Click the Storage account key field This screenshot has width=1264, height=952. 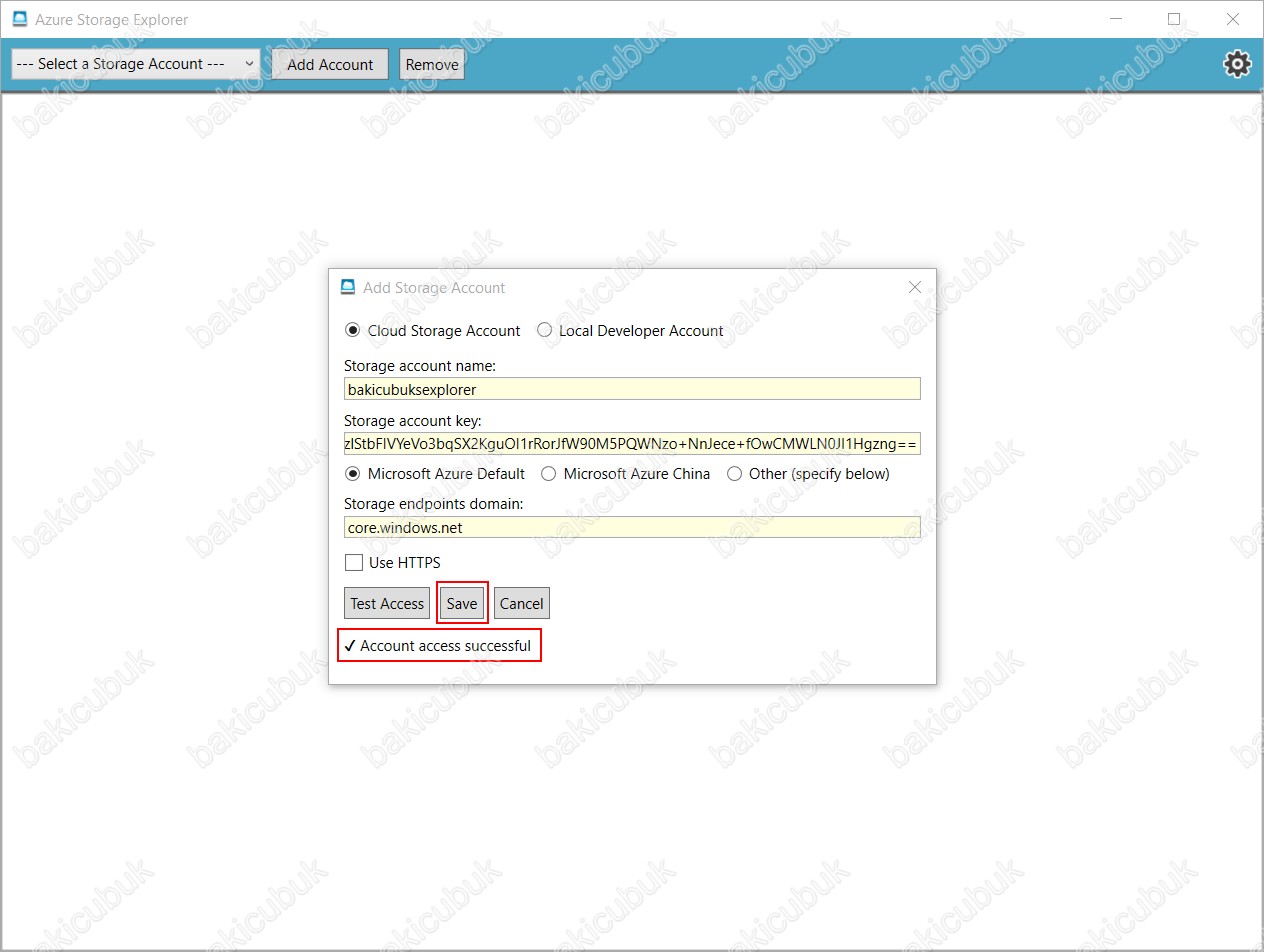pos(632,444)
